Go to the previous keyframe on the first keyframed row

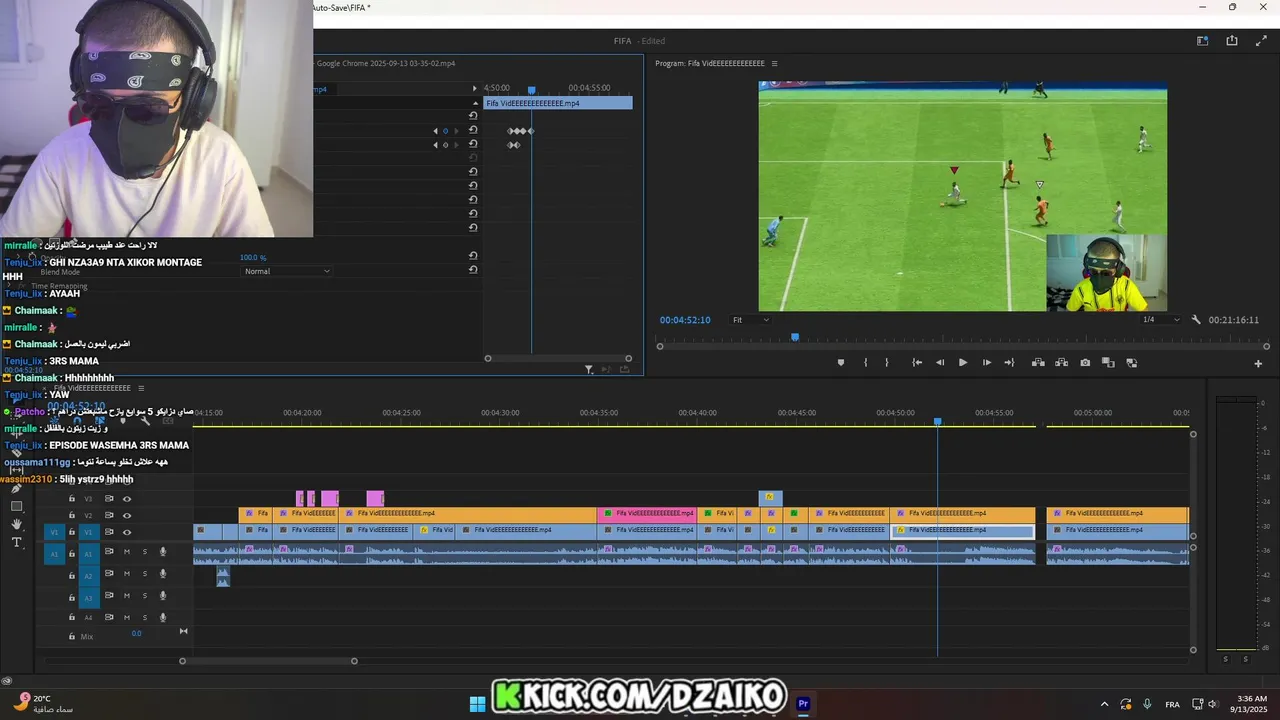(435, 131)
